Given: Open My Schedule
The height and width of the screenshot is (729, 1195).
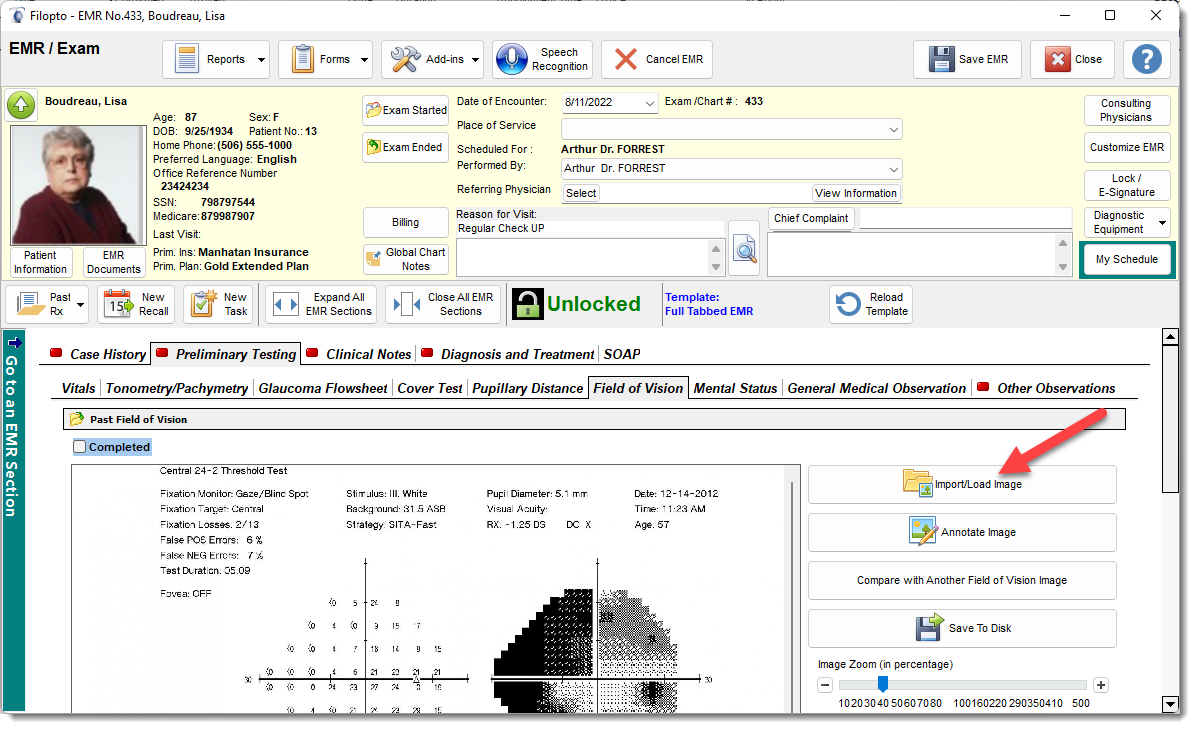Looking at the screenshot, I should 1126,259.
